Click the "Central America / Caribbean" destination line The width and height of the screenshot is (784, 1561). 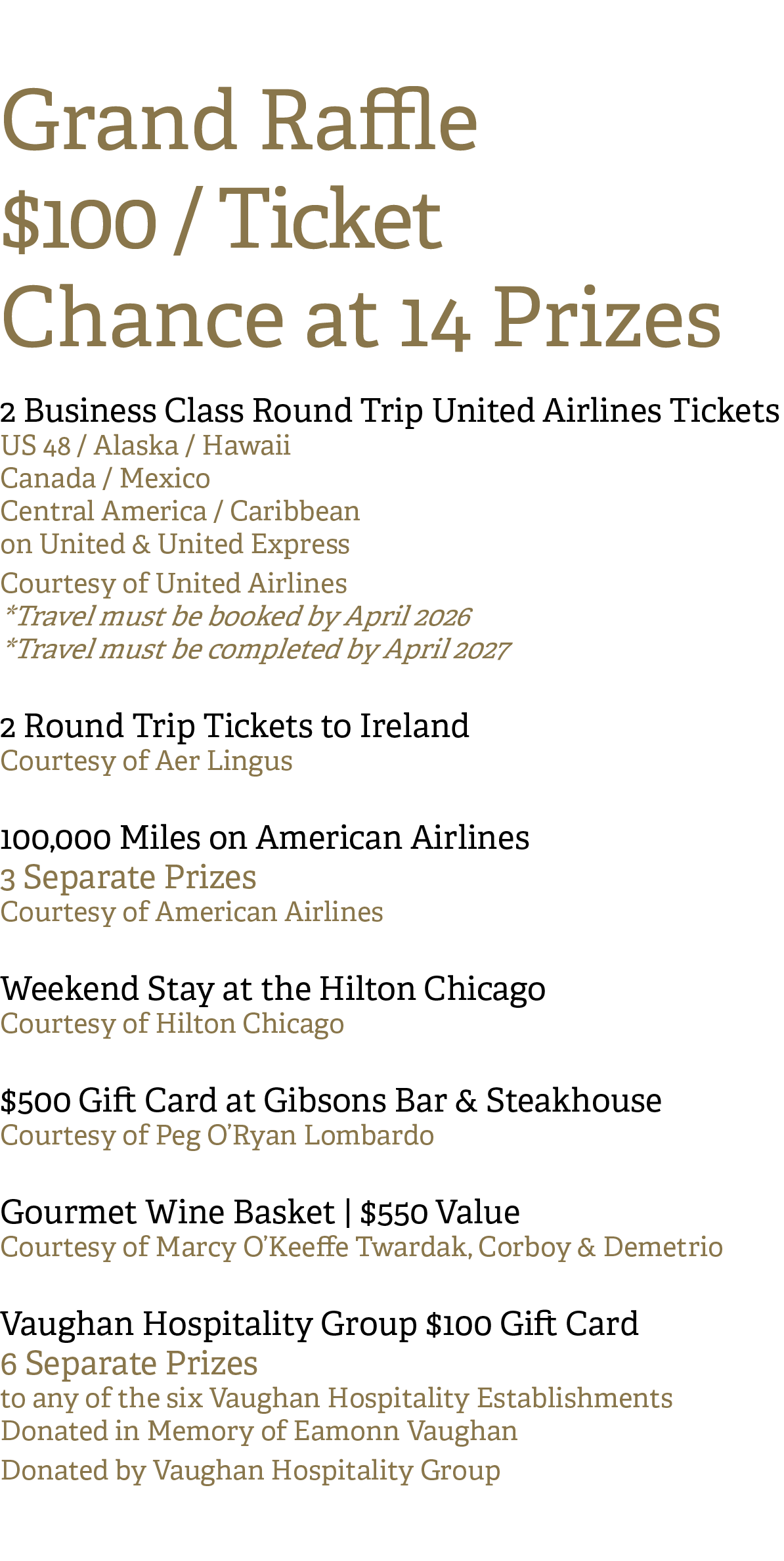[180, 512]
